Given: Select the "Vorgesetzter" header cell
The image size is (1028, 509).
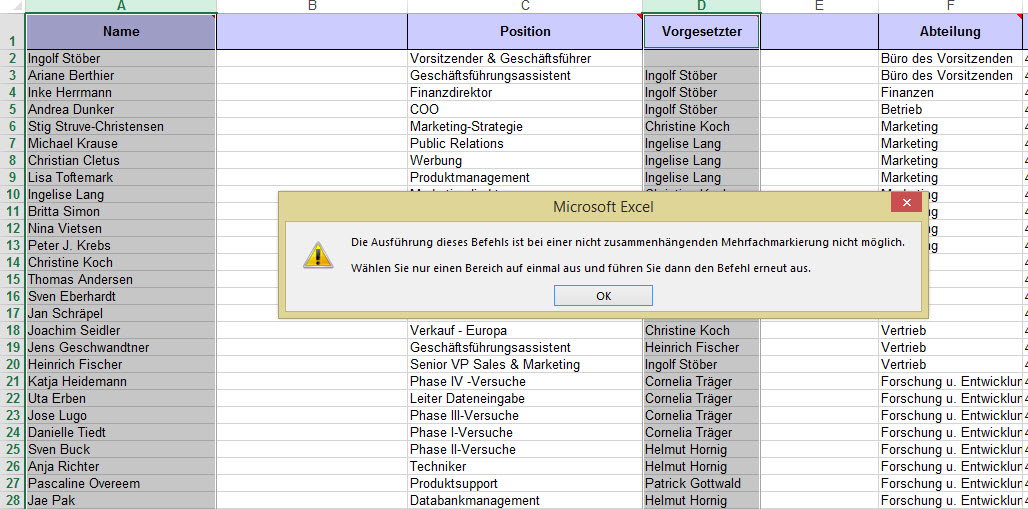Looking at the screenshot, I should click(701, 32).
